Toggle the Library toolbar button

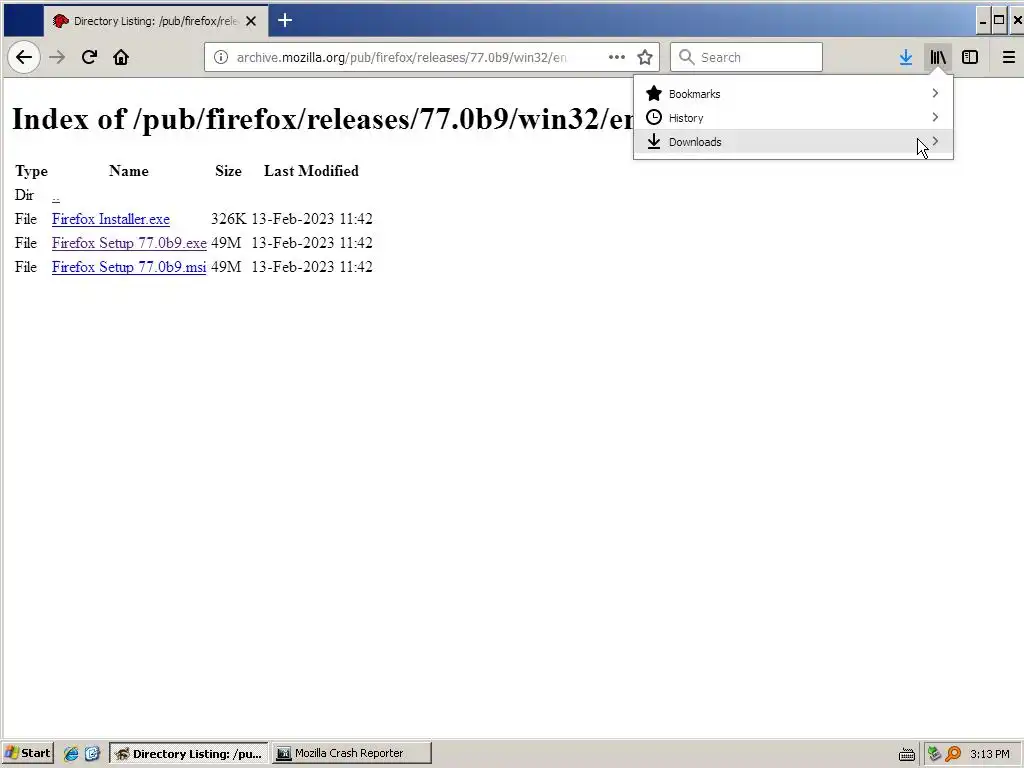pyautogui.click(x=938, y=57)
